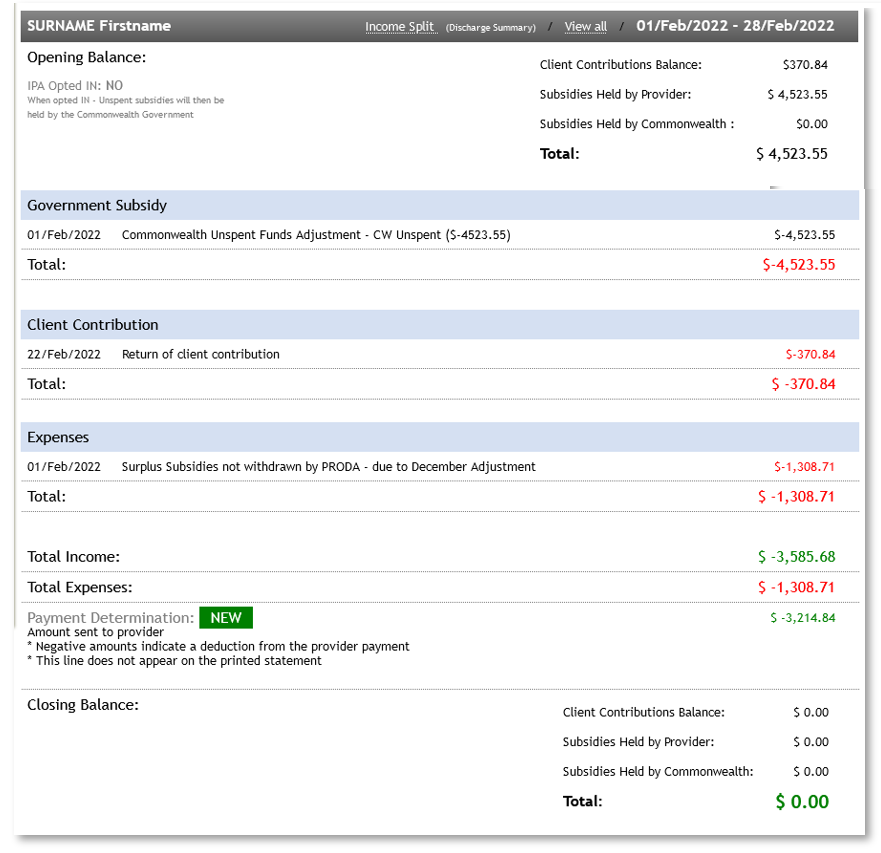Click the IPA Opted IN: NO status
Viewport: 881px width, 853px height.
(75, 86)
